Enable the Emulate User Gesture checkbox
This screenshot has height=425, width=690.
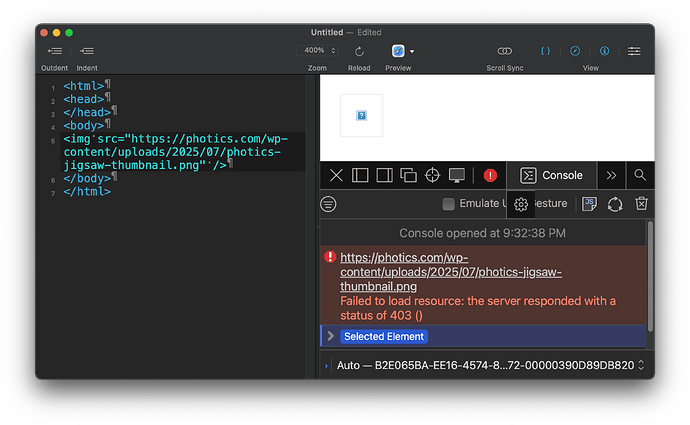coord(449,204)
